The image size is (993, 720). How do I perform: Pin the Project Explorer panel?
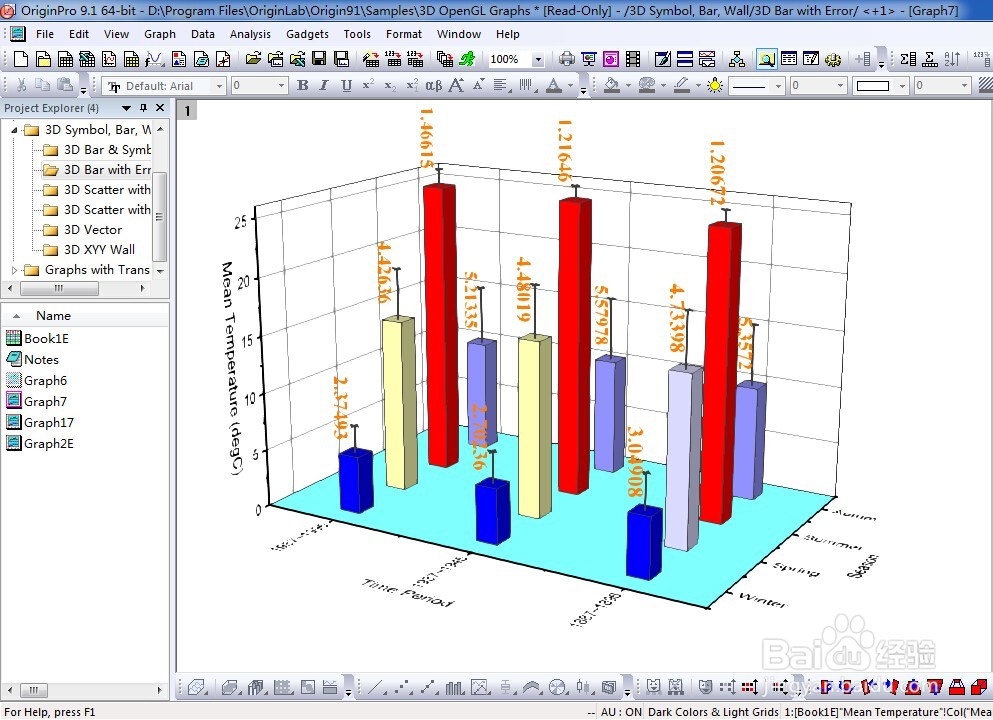point(144,108)
